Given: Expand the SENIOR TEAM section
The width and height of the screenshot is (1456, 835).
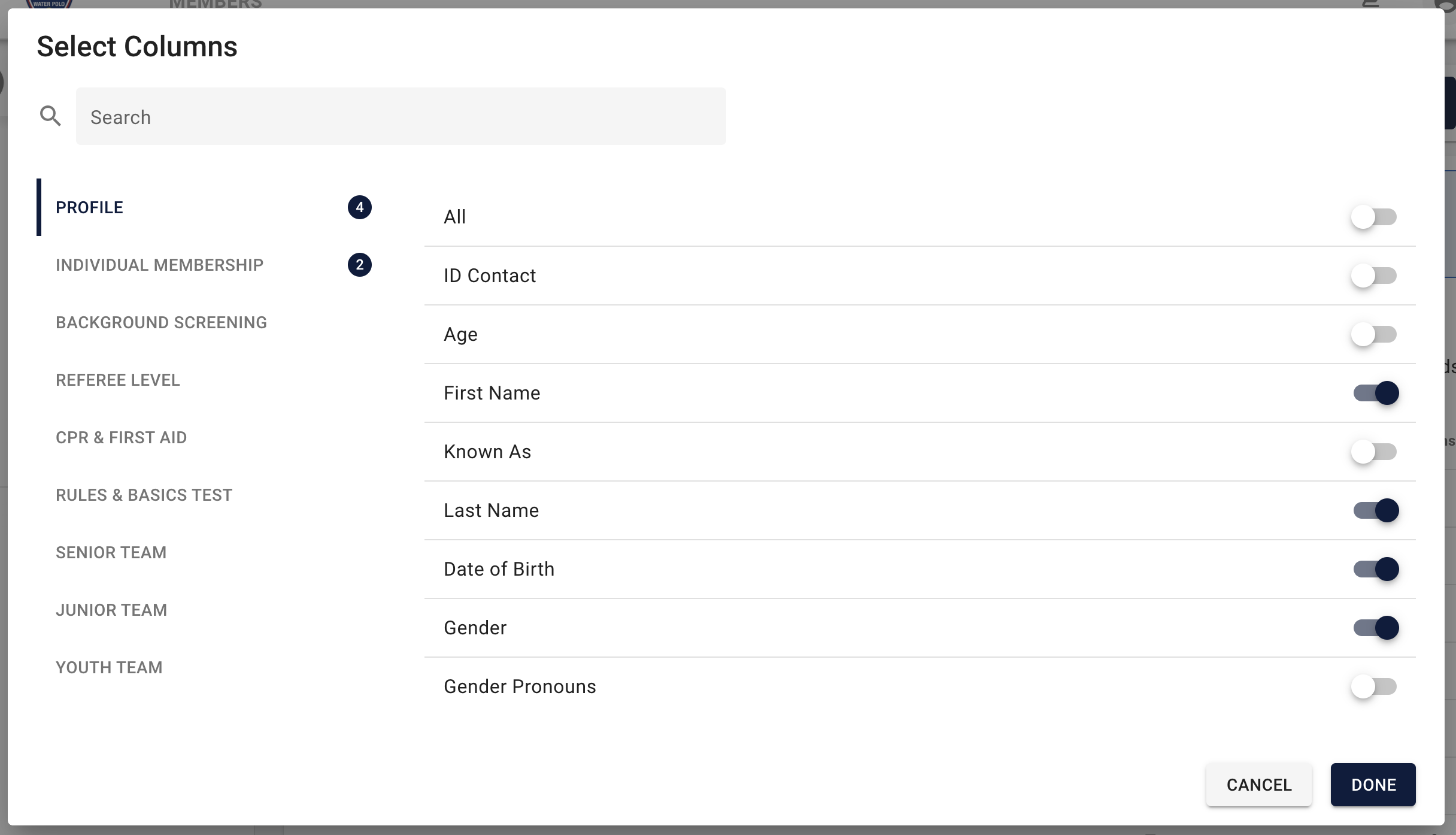Looking at the screenshot, I should point(111,551).
